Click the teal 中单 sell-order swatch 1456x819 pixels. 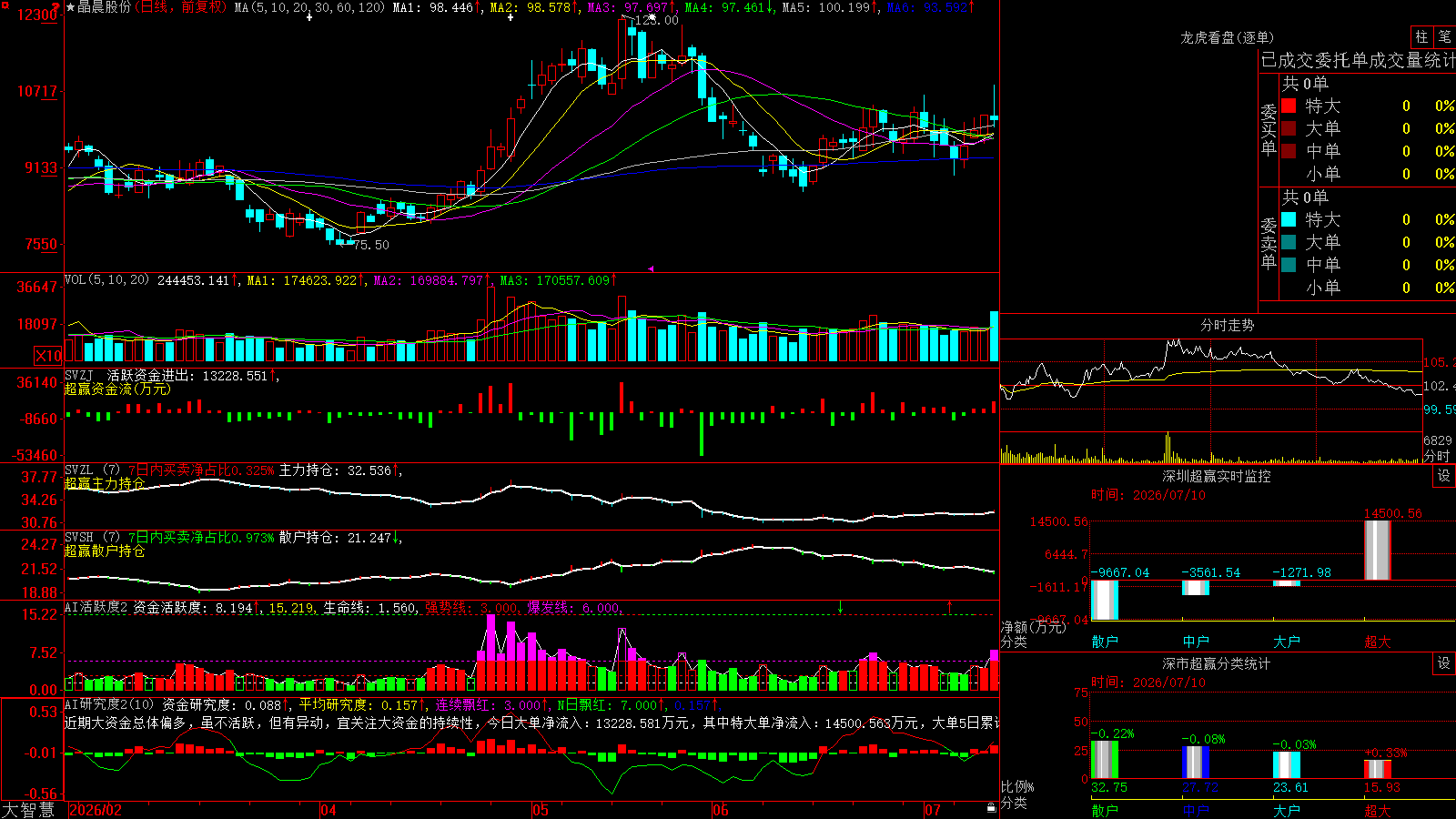[x=1289, y=265]
